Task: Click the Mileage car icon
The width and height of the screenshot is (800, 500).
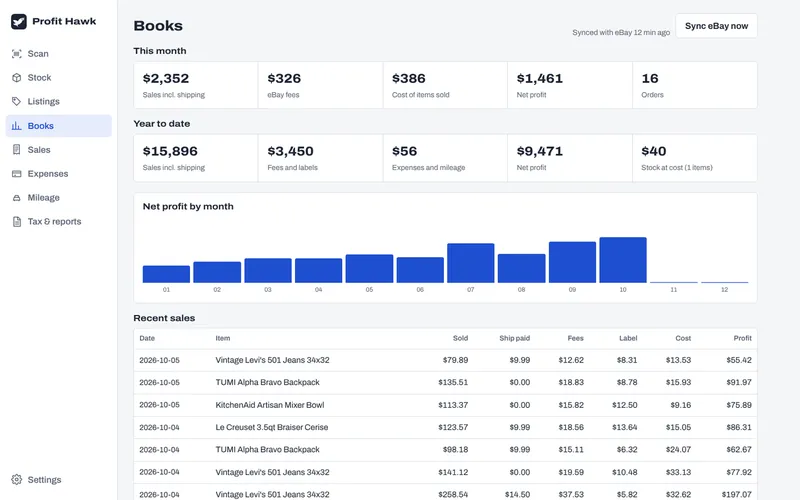Action: click(x=16, y=197)
